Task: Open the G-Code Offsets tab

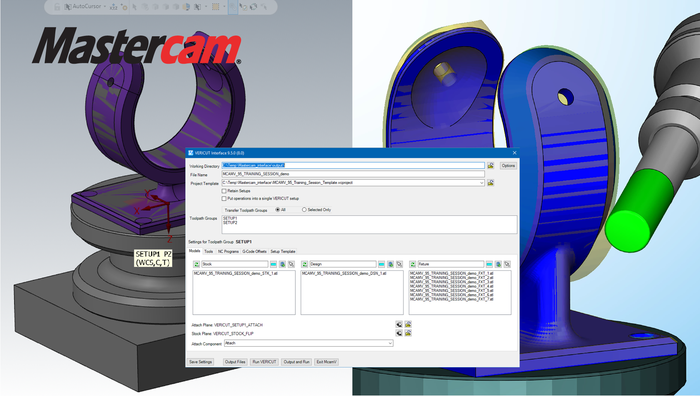Action: [x=254, y=251]
